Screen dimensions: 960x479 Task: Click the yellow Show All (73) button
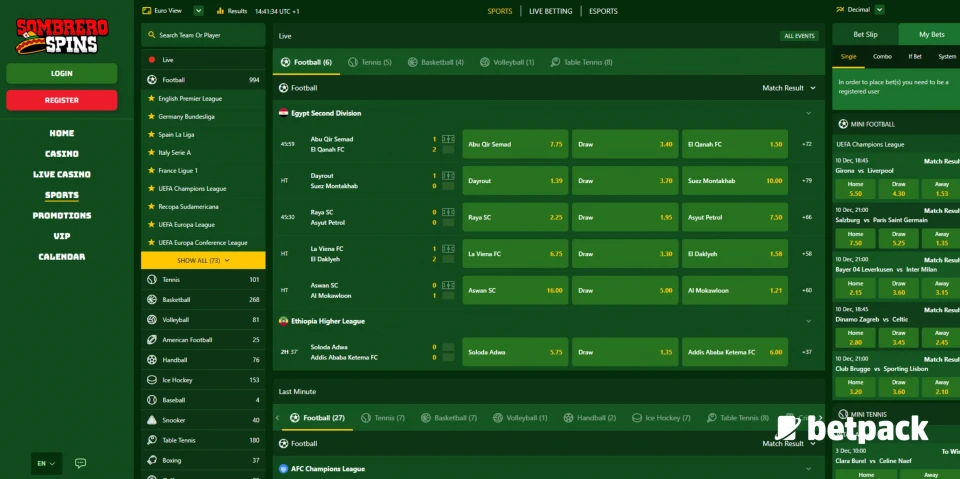click(x=203, y=260)
